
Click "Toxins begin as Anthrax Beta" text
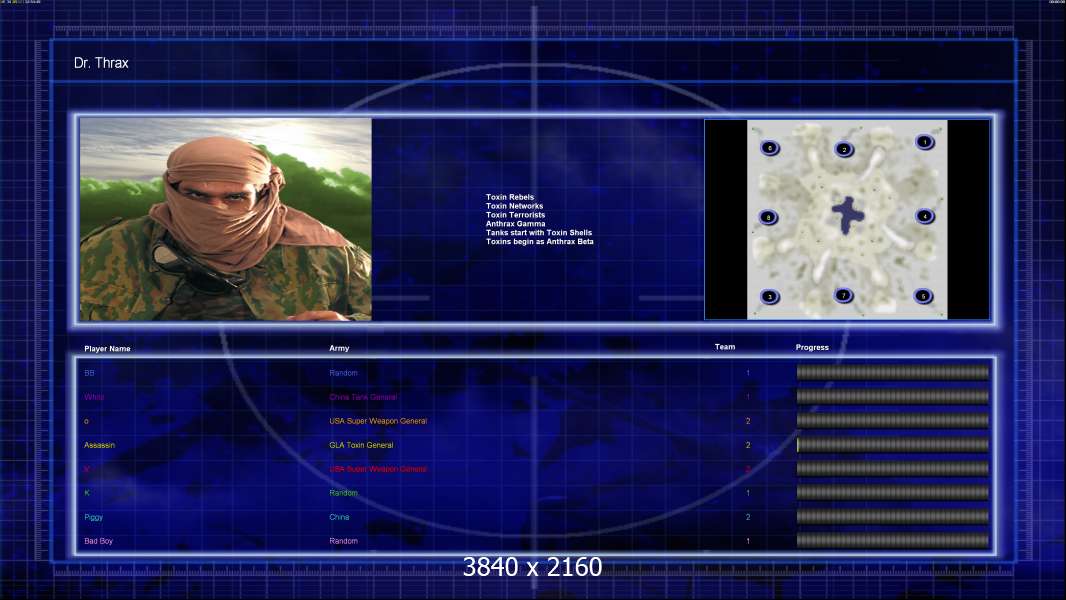[x=540, y=241]
